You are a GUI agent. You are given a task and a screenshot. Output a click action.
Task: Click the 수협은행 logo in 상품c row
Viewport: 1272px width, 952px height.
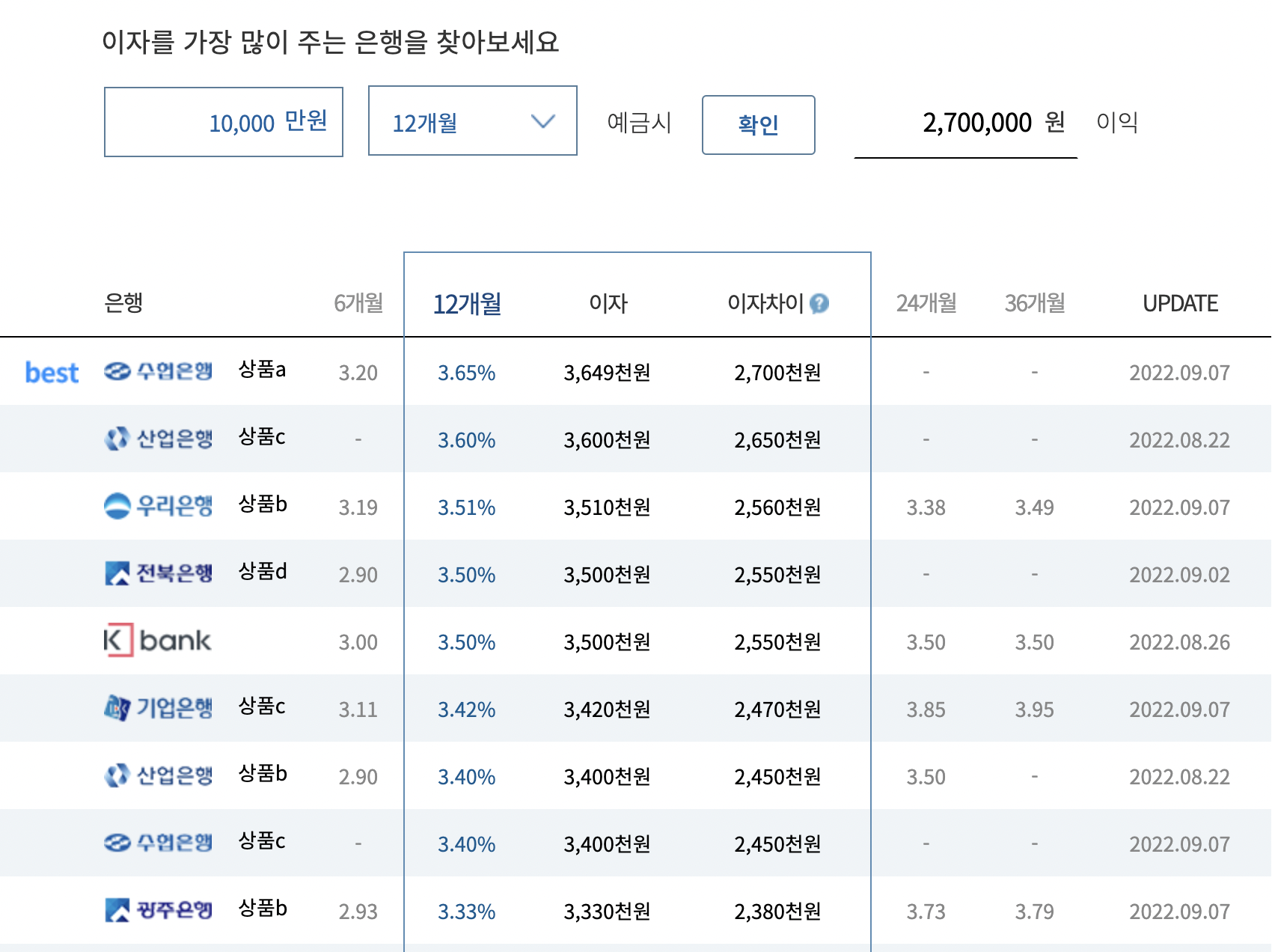(x=158, y=843)
